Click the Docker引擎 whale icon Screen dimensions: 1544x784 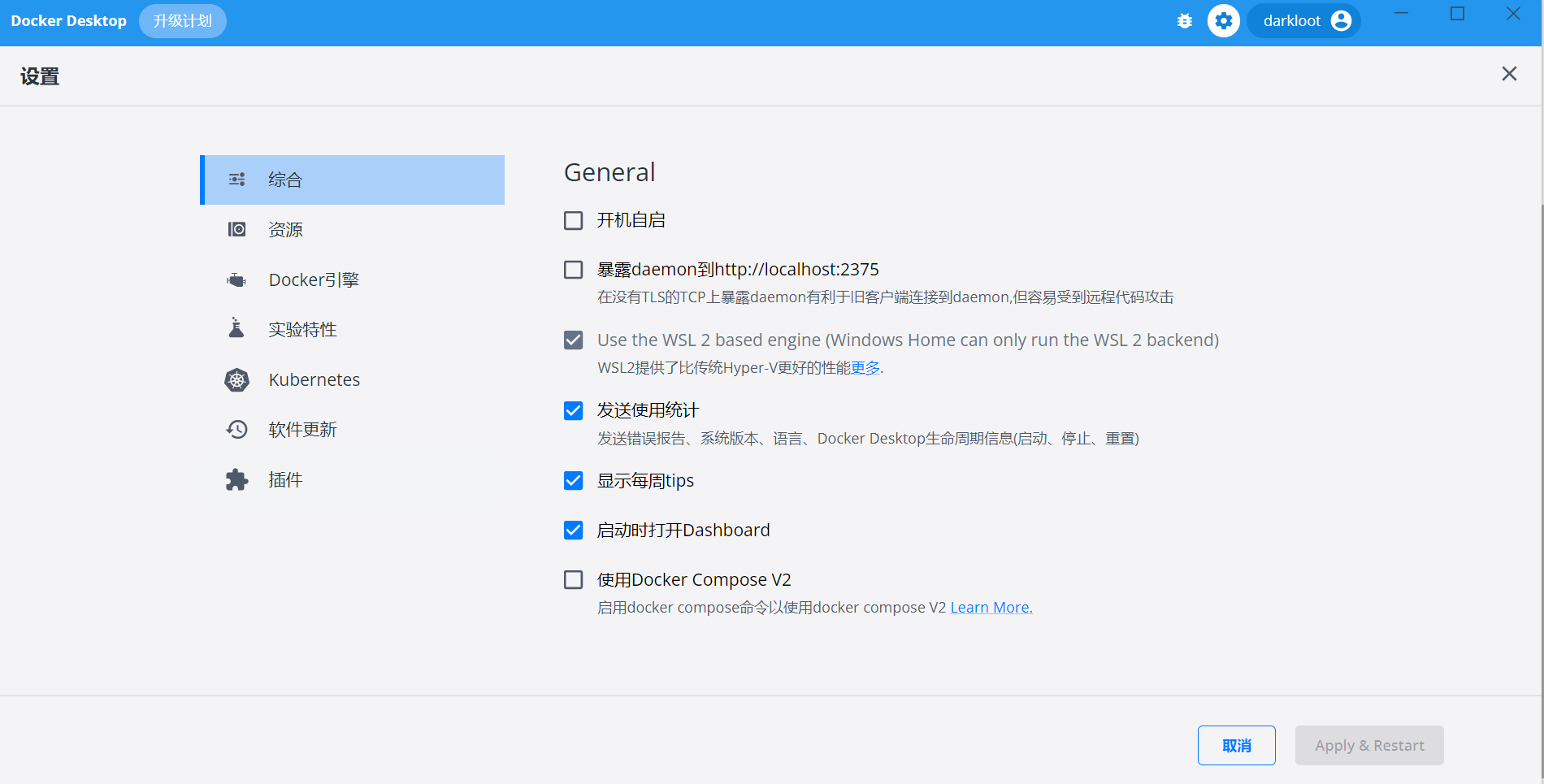pyautogui.click(x=236, y=279)
